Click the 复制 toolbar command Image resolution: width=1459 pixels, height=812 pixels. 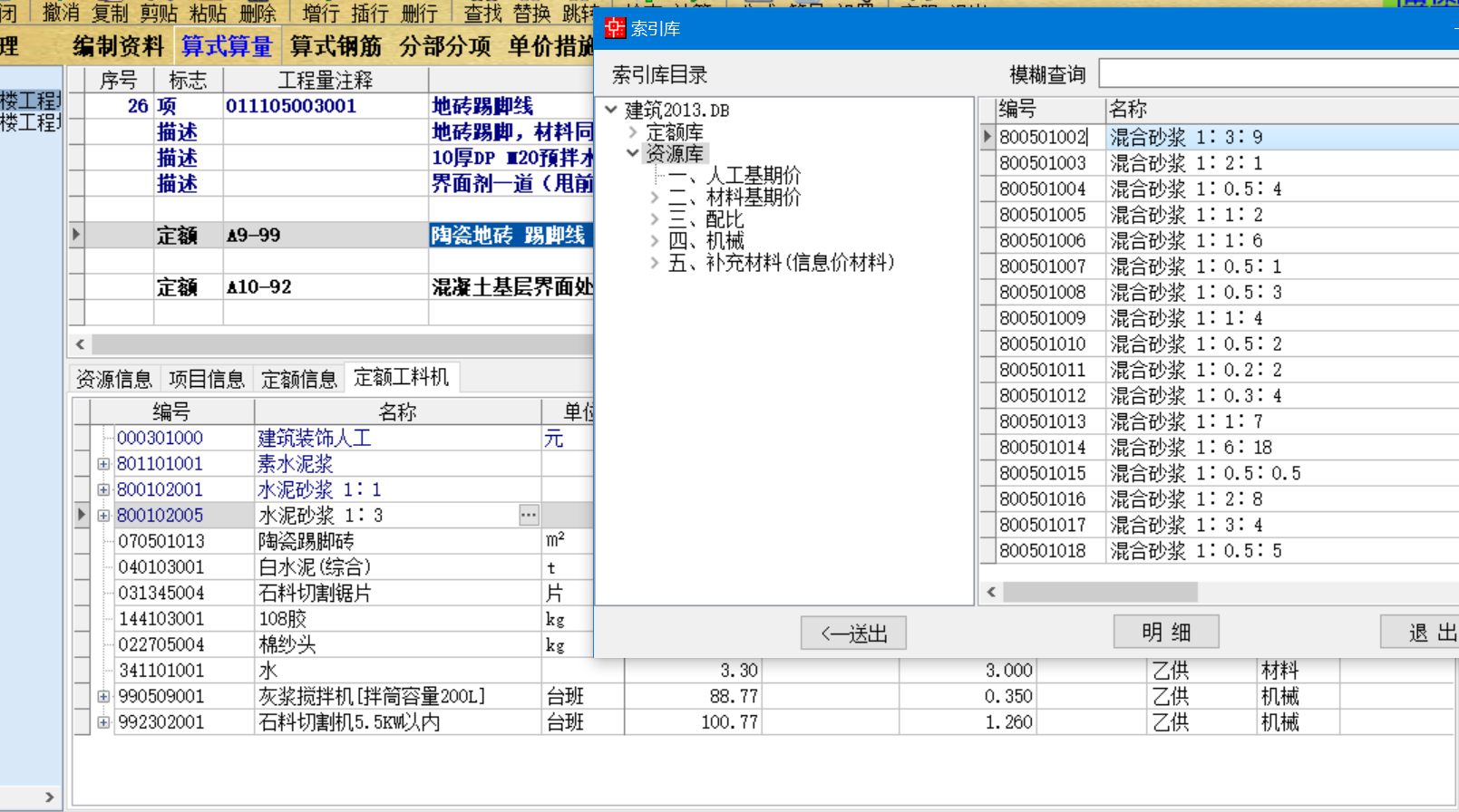pos(111,13)
